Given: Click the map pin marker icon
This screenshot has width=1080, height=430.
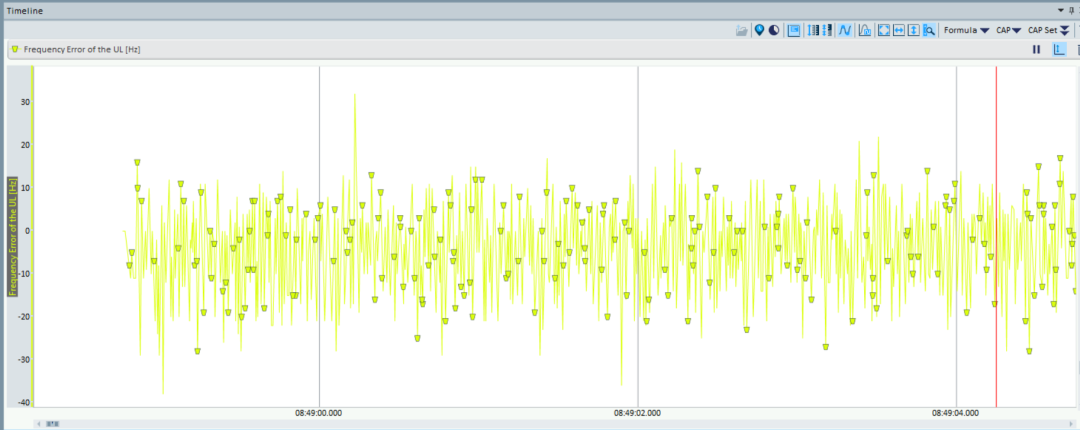Looking at the screenshot, I should click(759, 30).
